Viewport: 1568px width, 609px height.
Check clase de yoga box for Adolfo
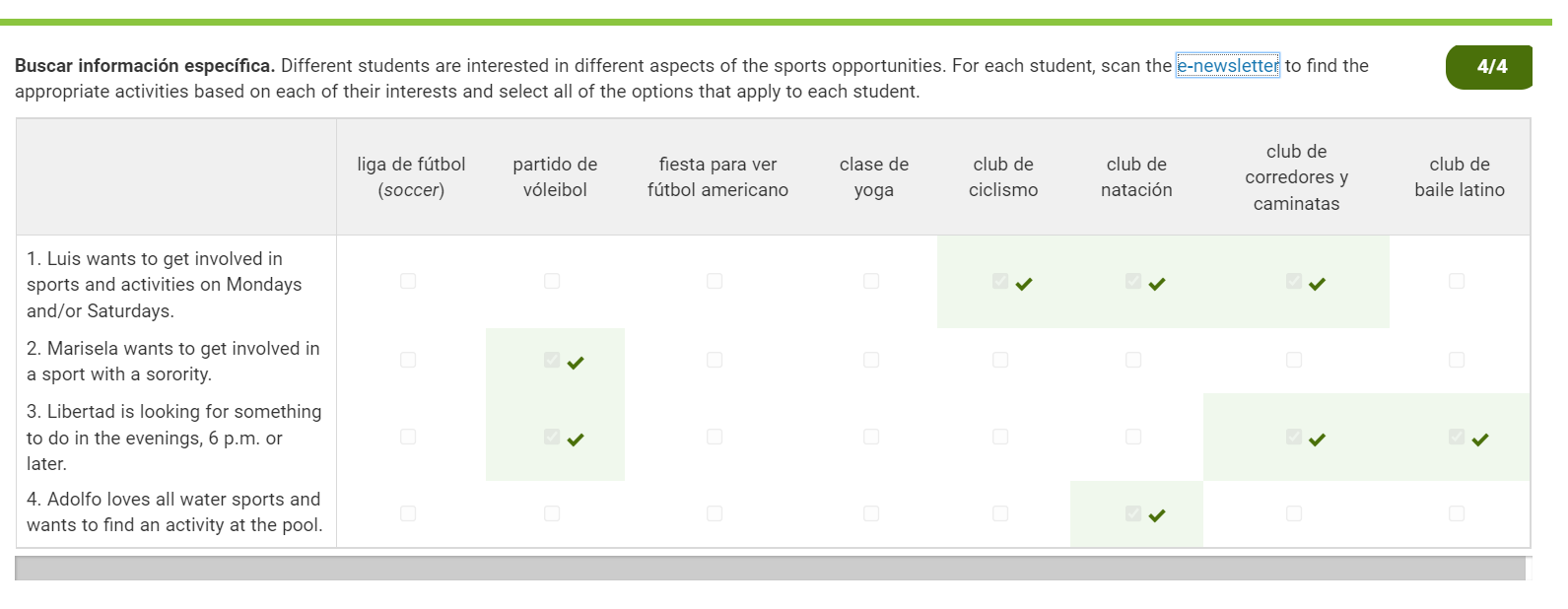coord(871,513)
